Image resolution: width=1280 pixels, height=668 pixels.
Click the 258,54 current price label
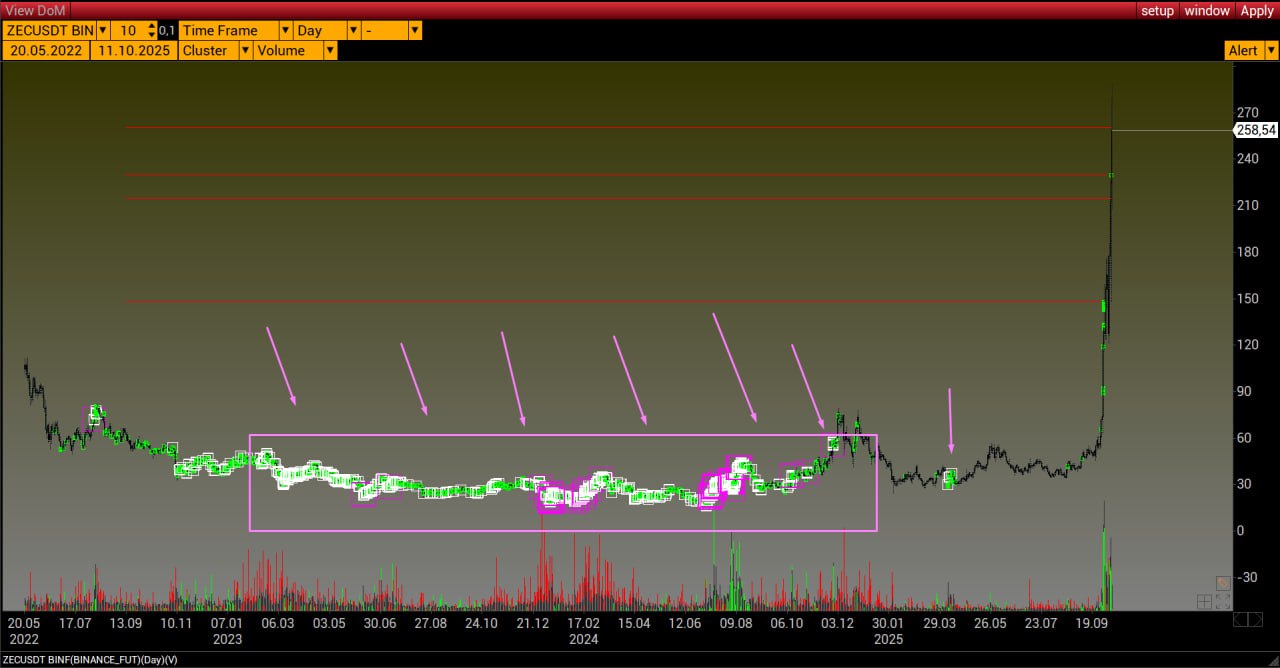point(1255,130)
